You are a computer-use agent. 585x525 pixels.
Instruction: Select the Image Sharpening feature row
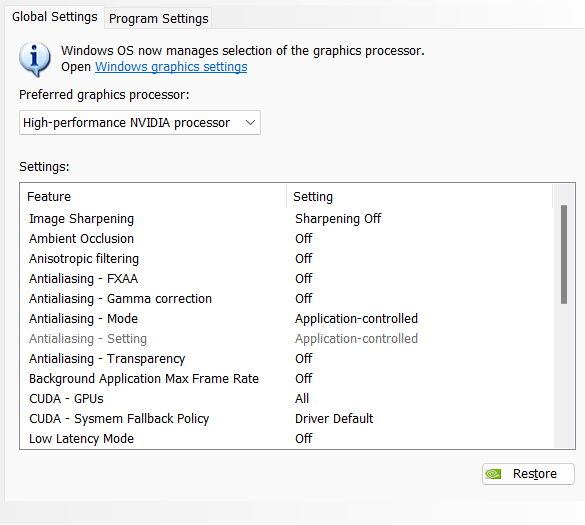click(287, 219)
